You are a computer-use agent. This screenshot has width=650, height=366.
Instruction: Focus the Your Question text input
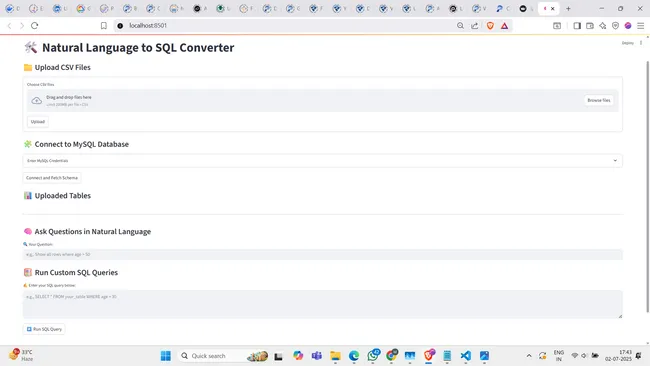point(323,255)
